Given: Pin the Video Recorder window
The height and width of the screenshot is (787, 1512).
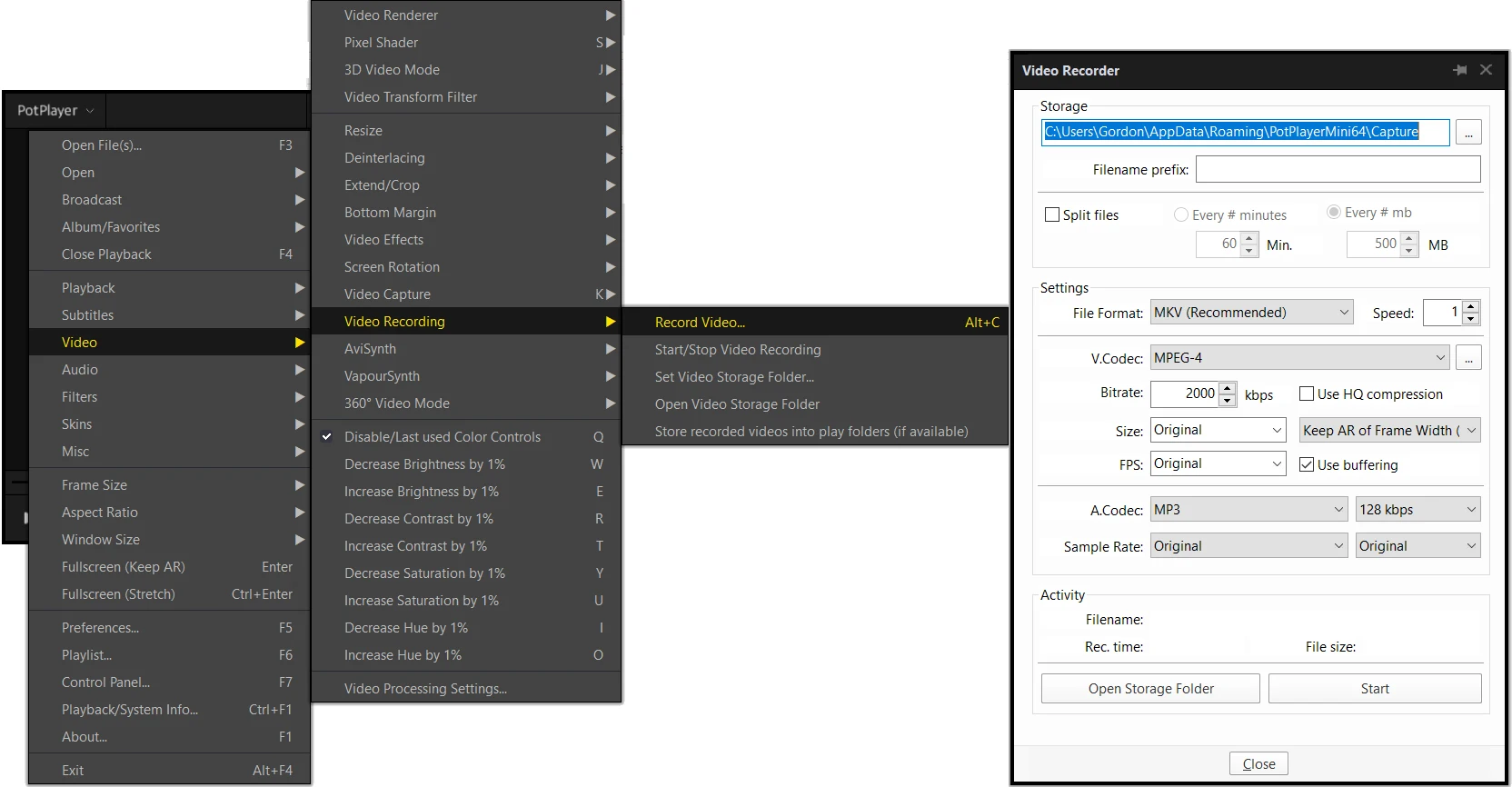Looking at the screenshot, I should [x=1460, y=70].
